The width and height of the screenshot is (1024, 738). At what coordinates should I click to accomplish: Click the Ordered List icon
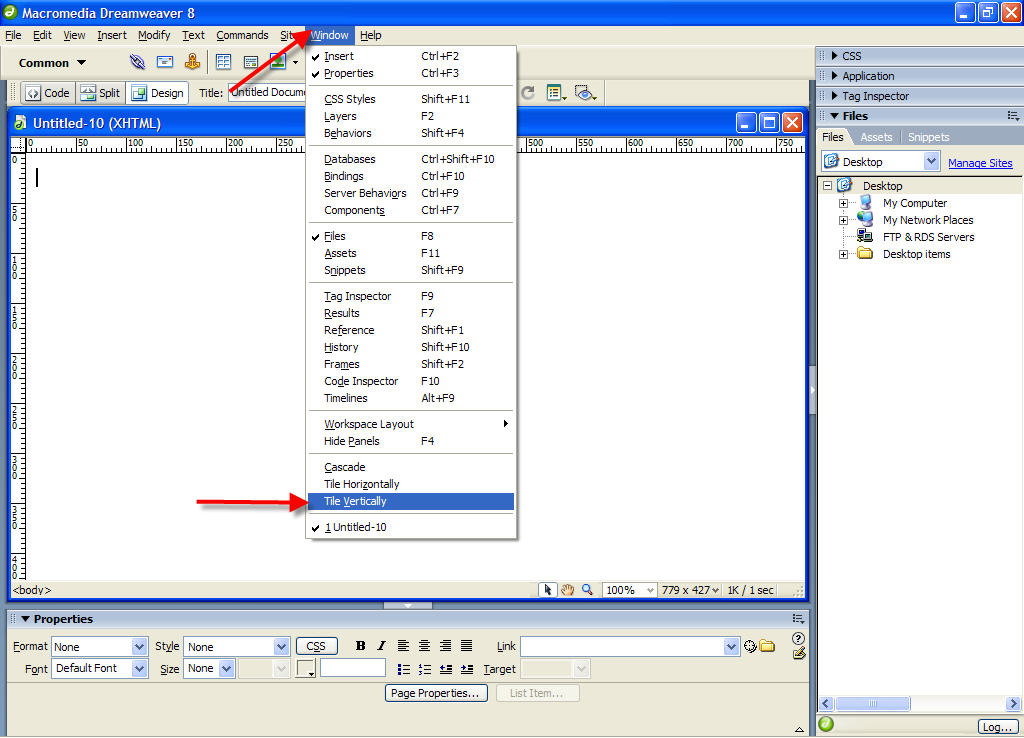click(425, 669)
